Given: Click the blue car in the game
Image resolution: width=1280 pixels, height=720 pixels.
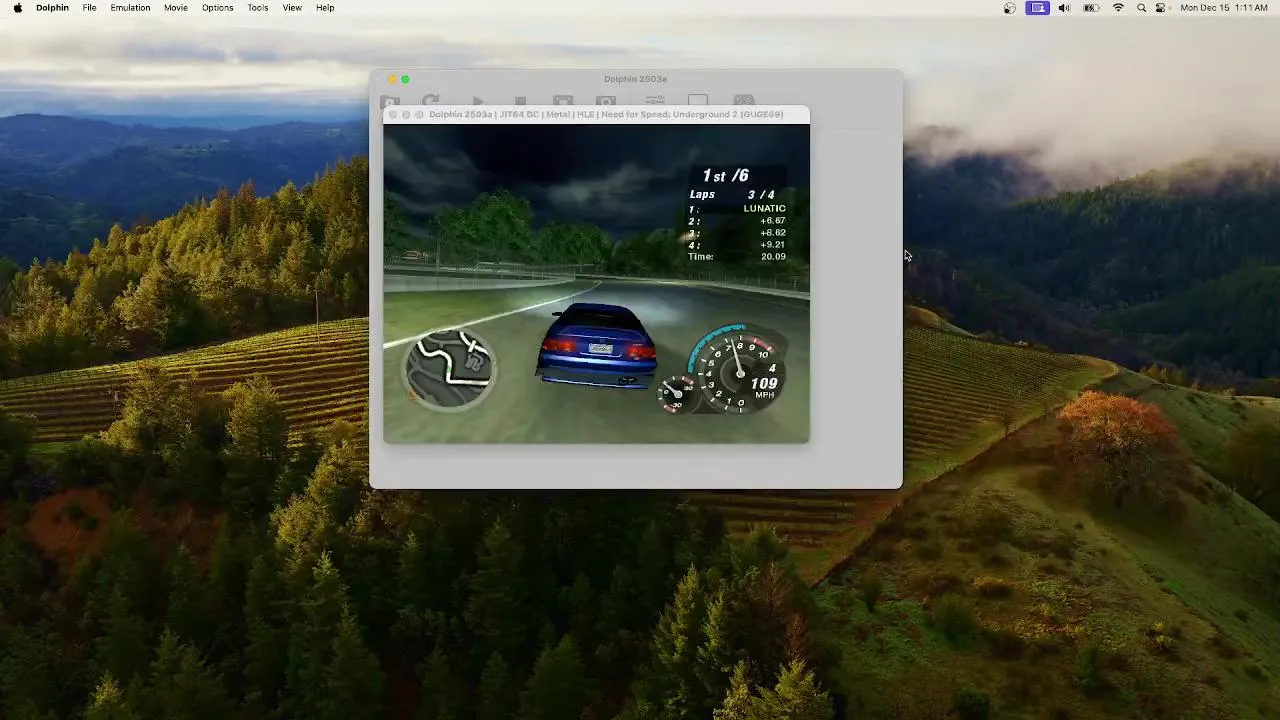Looking at the screenshot, I should pos(598,345).
